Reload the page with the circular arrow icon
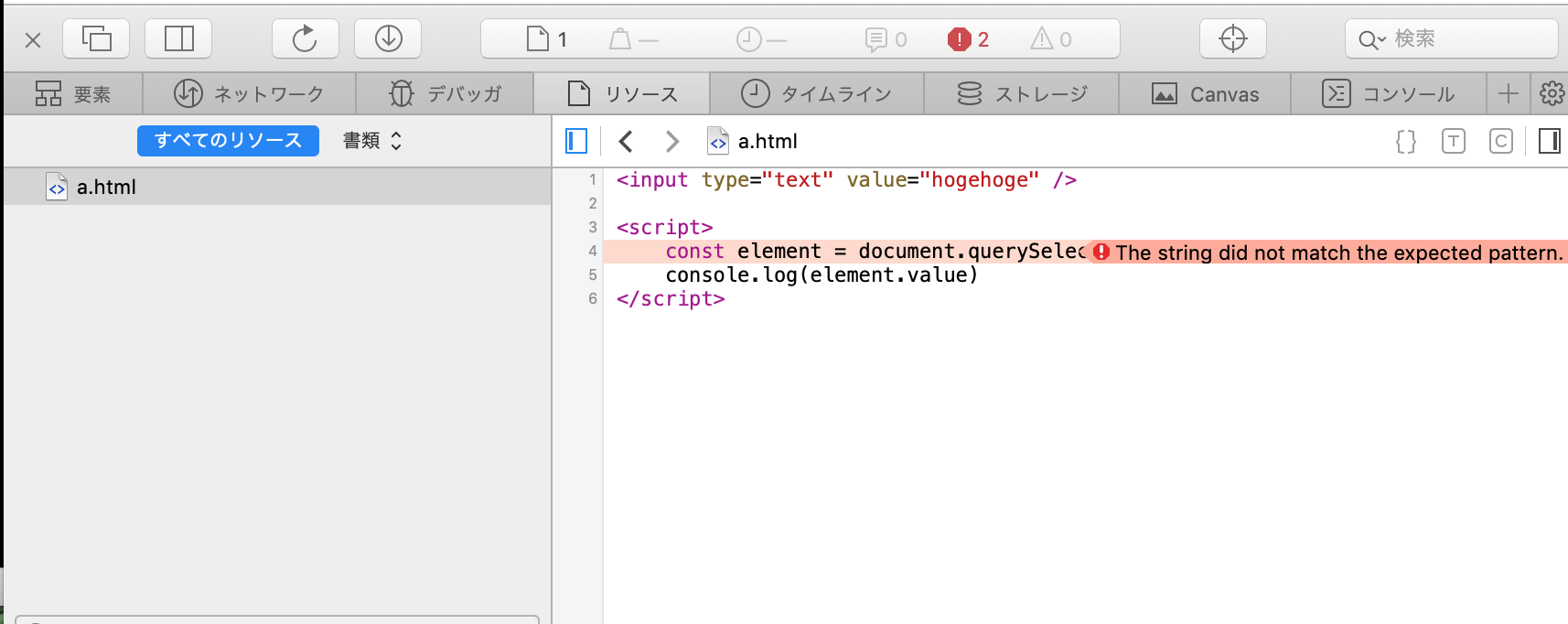The height and width of the screenshot is (624, 1568). (x=305, y=38)
